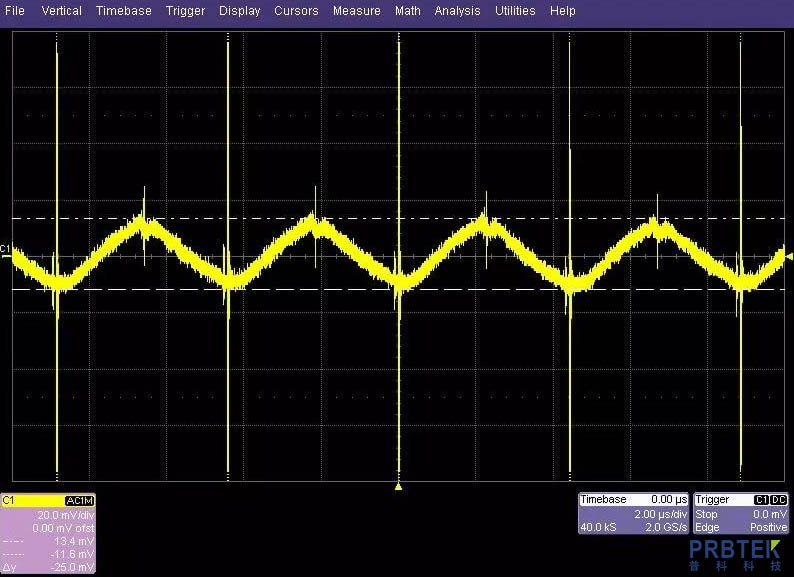Click the -11.6 mV cursor reading
Image resolution: width=794 pixels, height=577 pixels.
[x=72, y=554]
